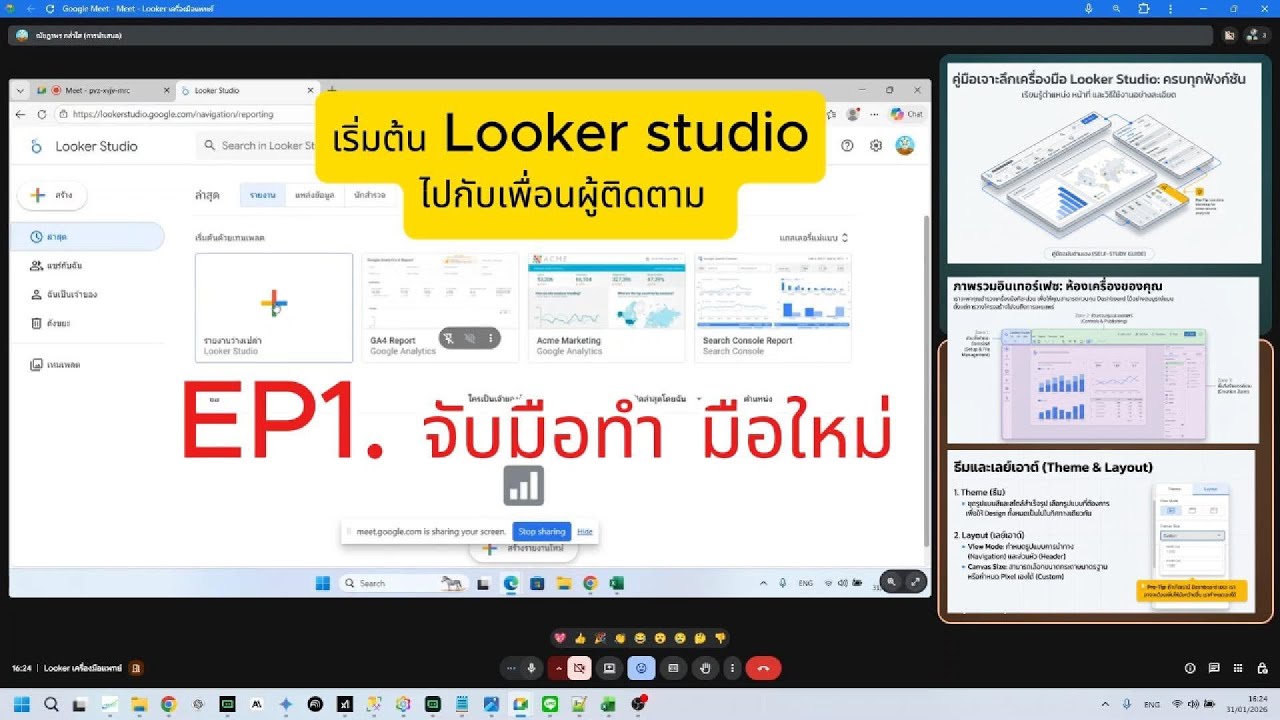The width and height of the screenshot is (1280, 720).
Task: Click the ENG language indicator
Action: (x=1152, y=704)
